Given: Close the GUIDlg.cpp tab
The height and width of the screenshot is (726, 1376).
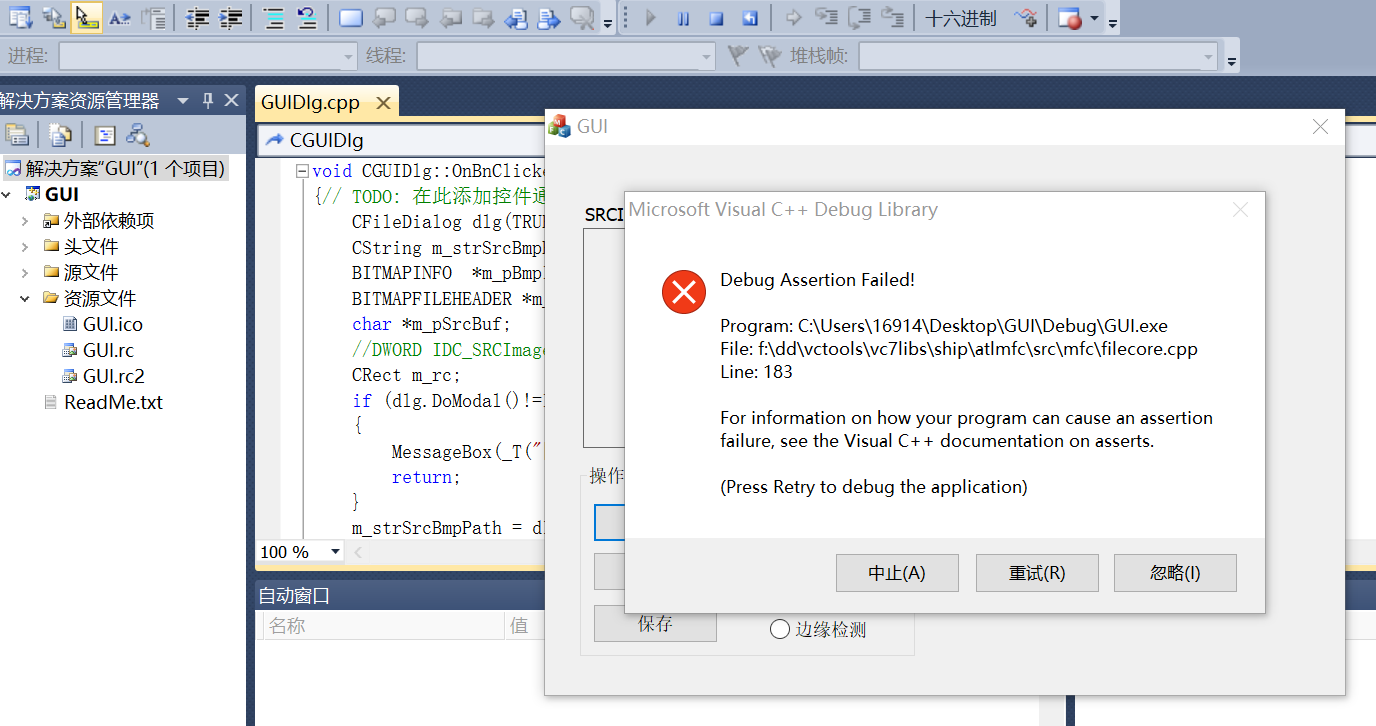Looking at the screenshot, I should tap(382, 102).
